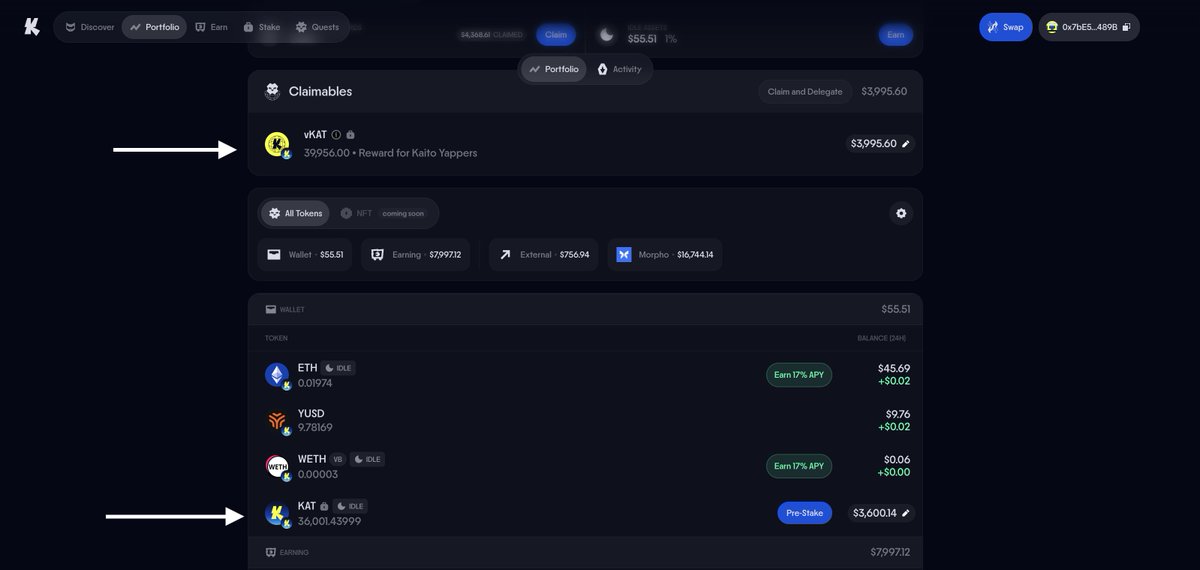Open the Stake page

pyautogui.click(x=262, y=27)
